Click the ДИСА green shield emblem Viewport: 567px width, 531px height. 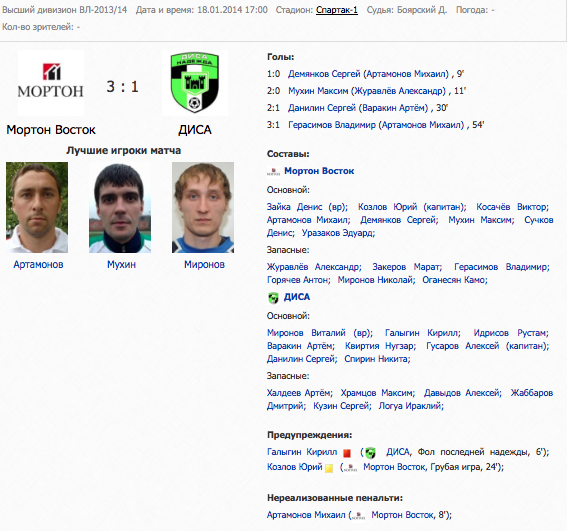pos(195,83)
